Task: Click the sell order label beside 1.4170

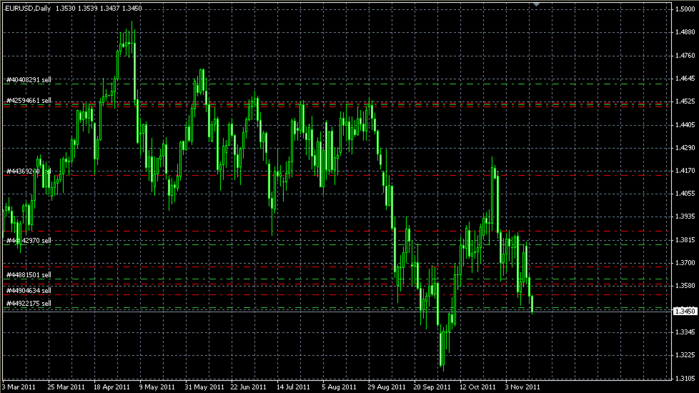Action: [29, 171]
